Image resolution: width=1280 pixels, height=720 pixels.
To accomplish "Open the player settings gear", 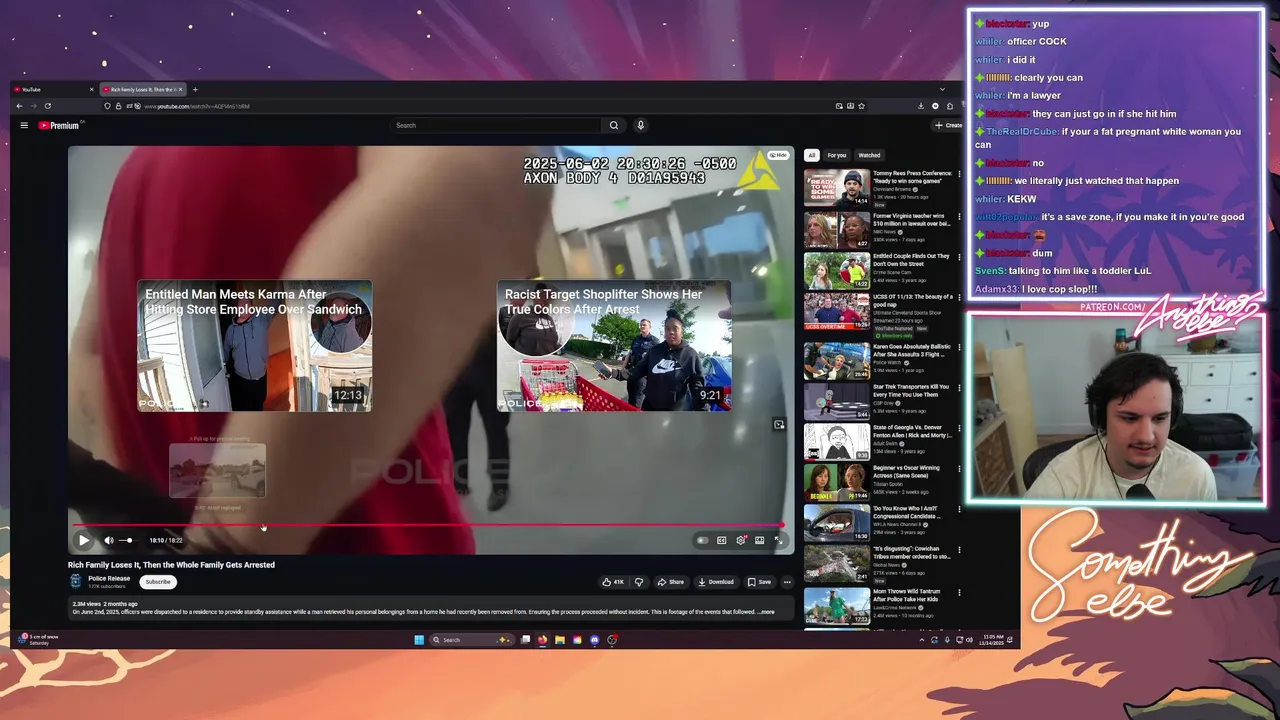I will (x=741, y=540).
